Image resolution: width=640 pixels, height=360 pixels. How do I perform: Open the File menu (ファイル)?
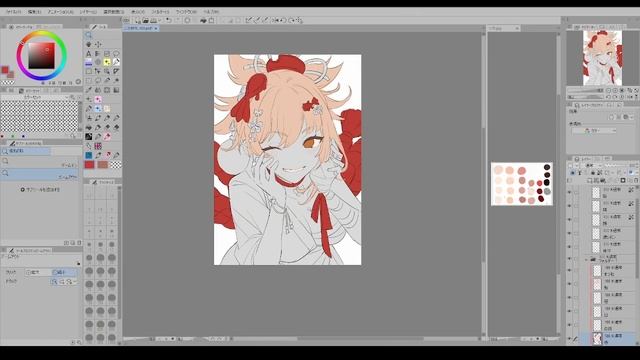click(13, 12)
